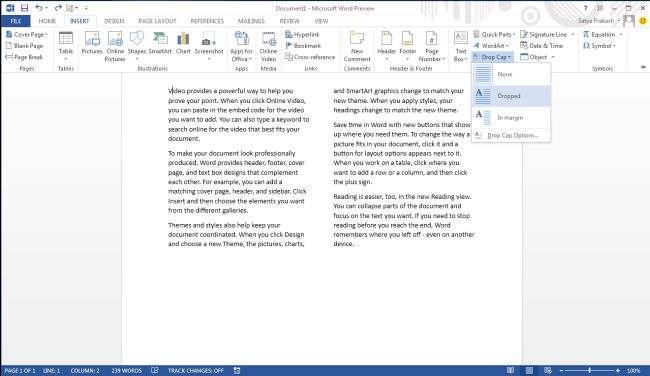The width and height of the screenshot is (650, 376).
Task: Add a New Comment
Action: coord(357,46)
